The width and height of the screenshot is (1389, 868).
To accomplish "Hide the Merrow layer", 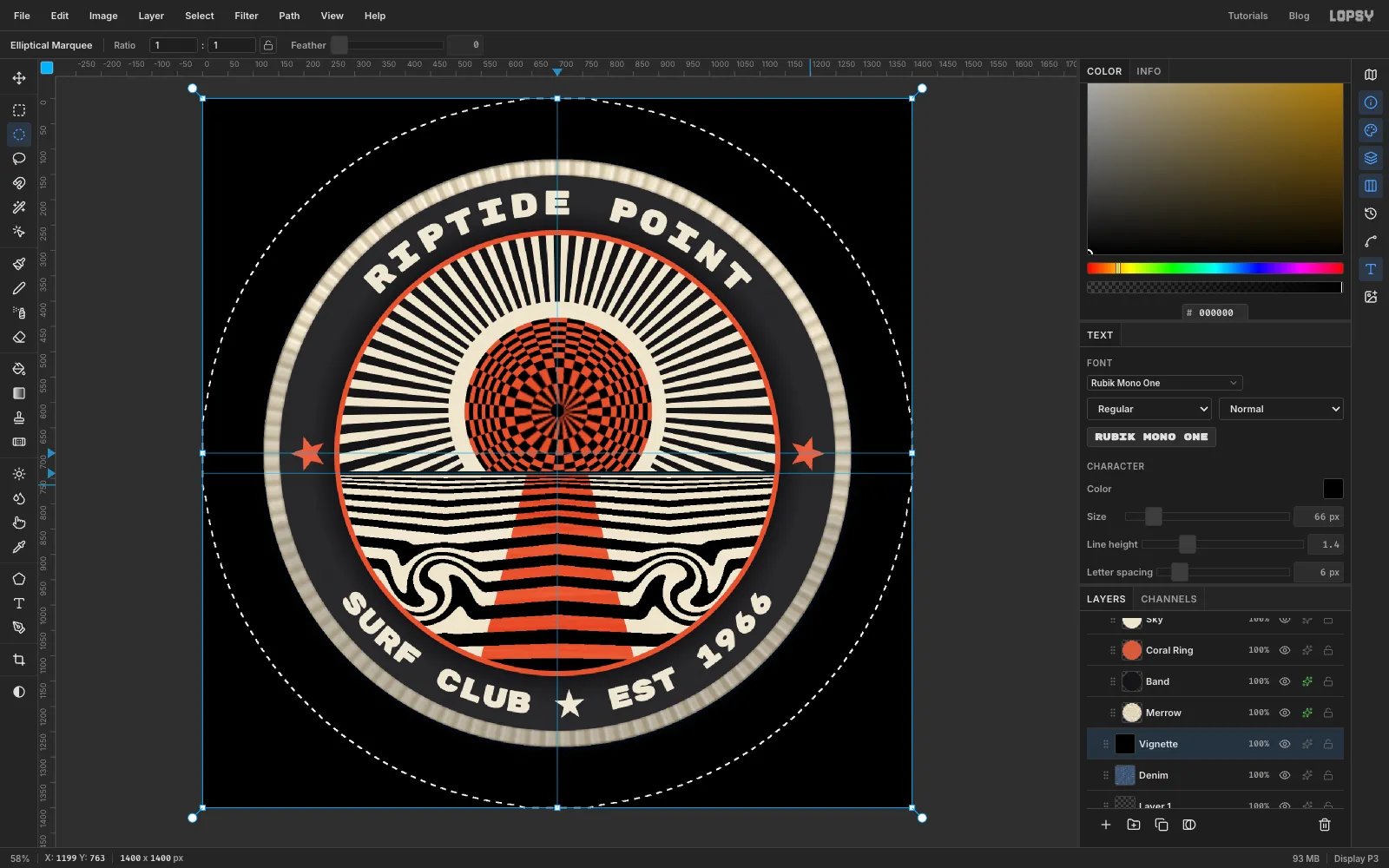I will click(x=1285, y=713).
